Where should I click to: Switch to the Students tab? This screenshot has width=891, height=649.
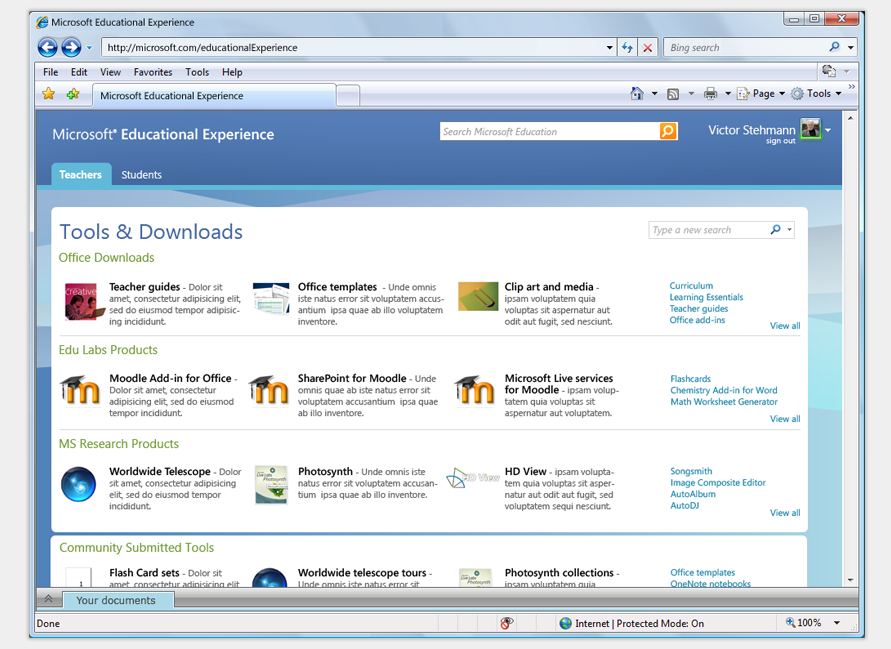(141, 174)
